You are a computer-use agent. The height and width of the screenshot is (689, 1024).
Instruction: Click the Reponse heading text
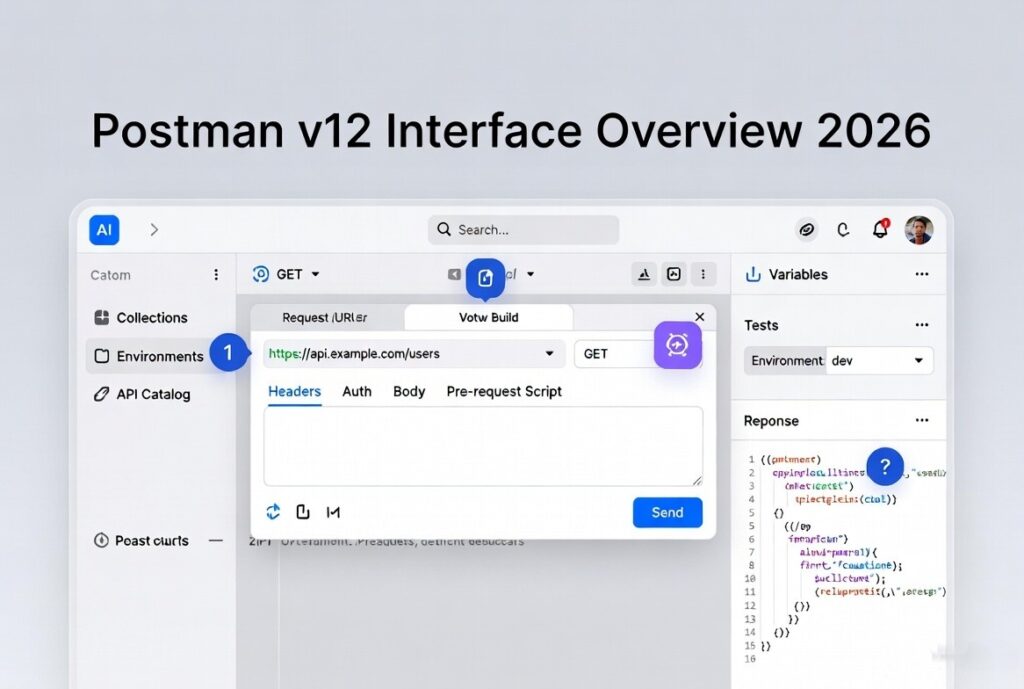pos(771,421)
